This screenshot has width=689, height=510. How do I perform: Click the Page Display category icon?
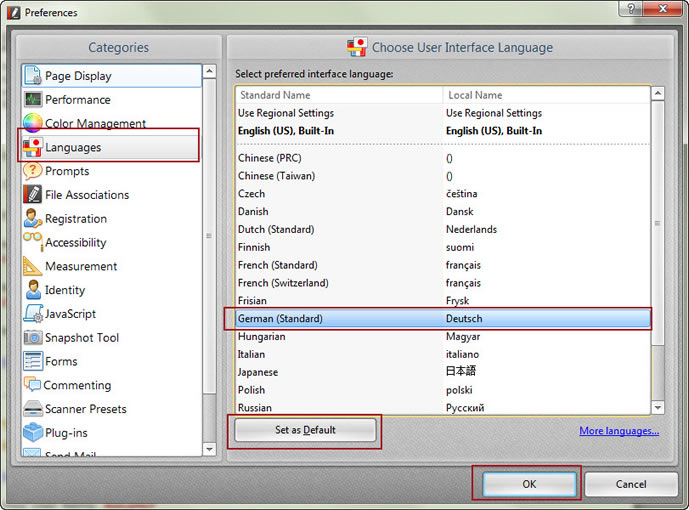[x=33, y=76]
